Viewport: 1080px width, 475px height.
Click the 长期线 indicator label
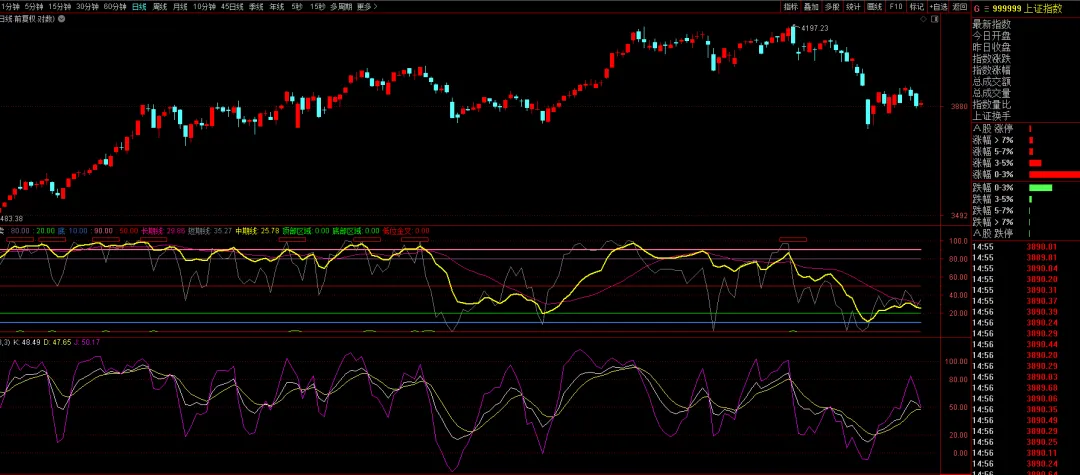click(163, 231)
